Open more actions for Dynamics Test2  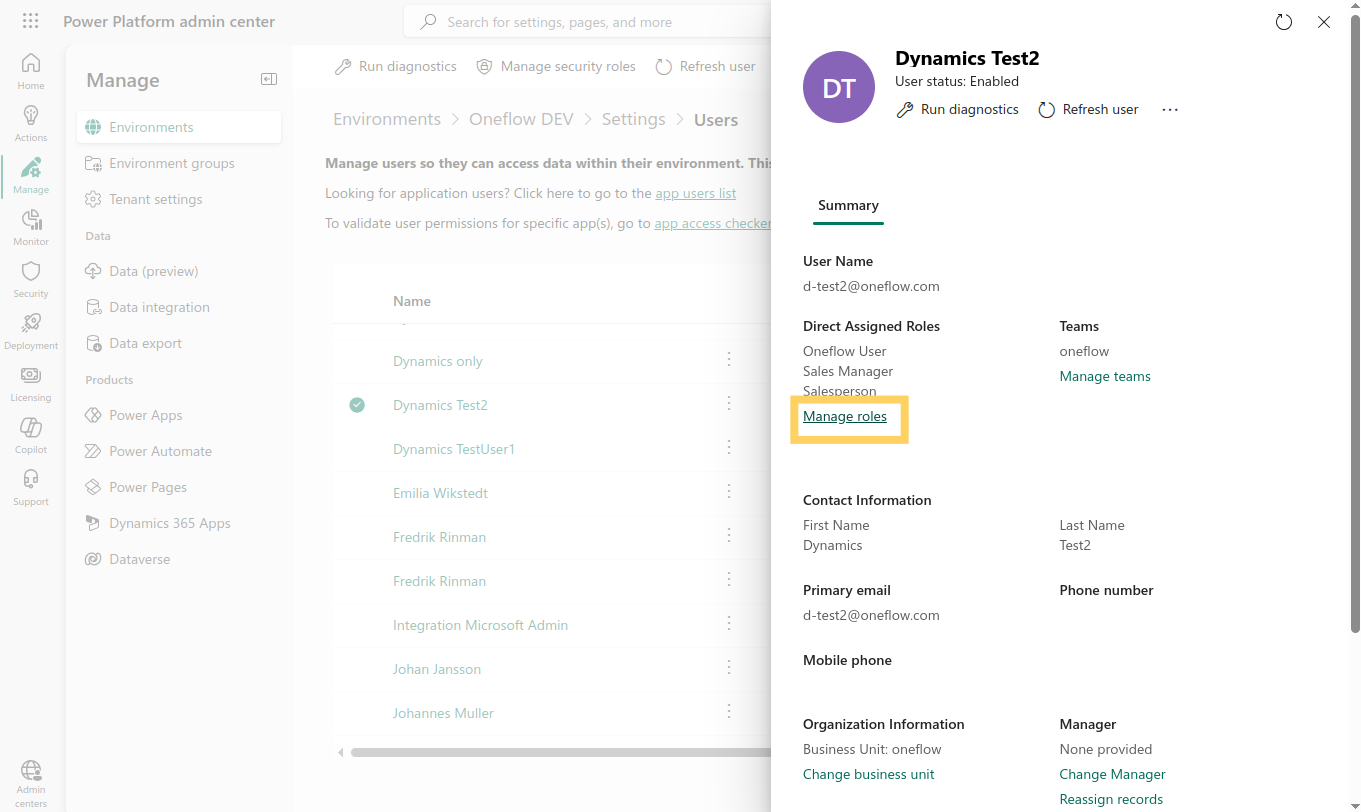point(729,403)
